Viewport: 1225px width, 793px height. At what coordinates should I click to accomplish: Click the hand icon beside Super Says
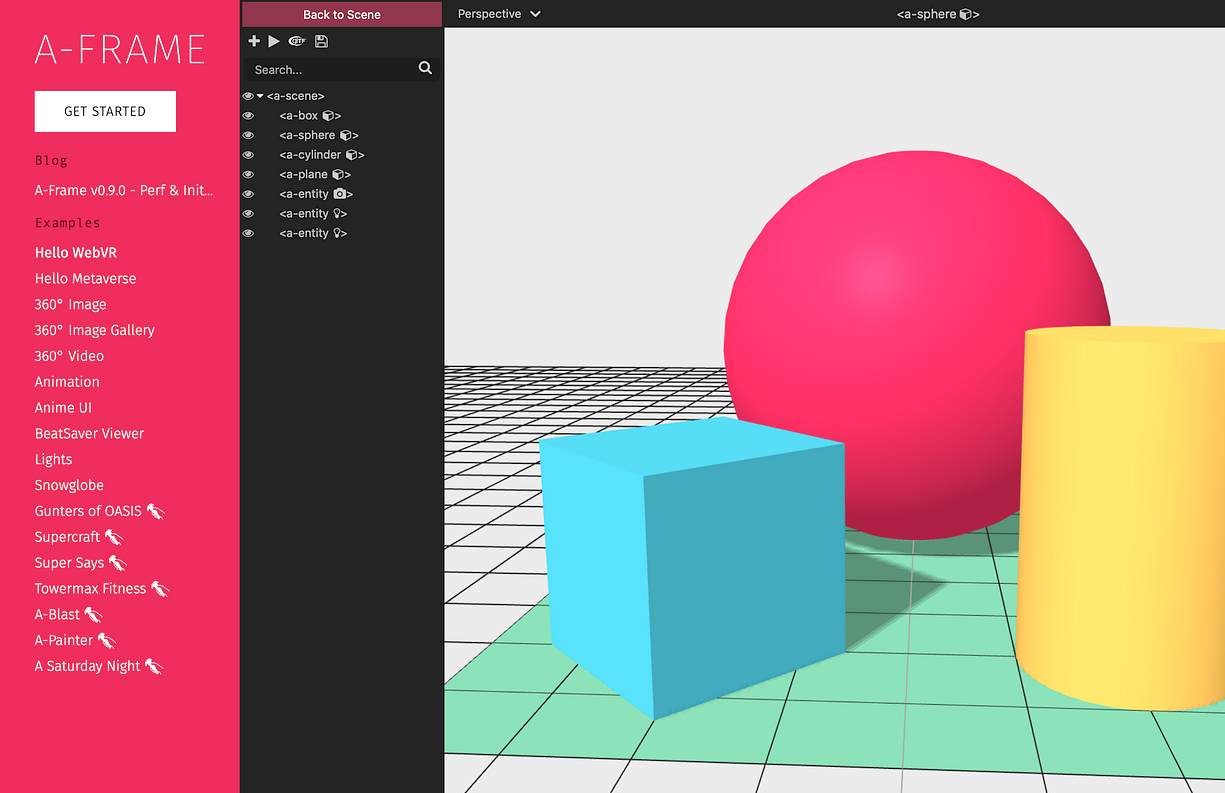click(118, 563)
